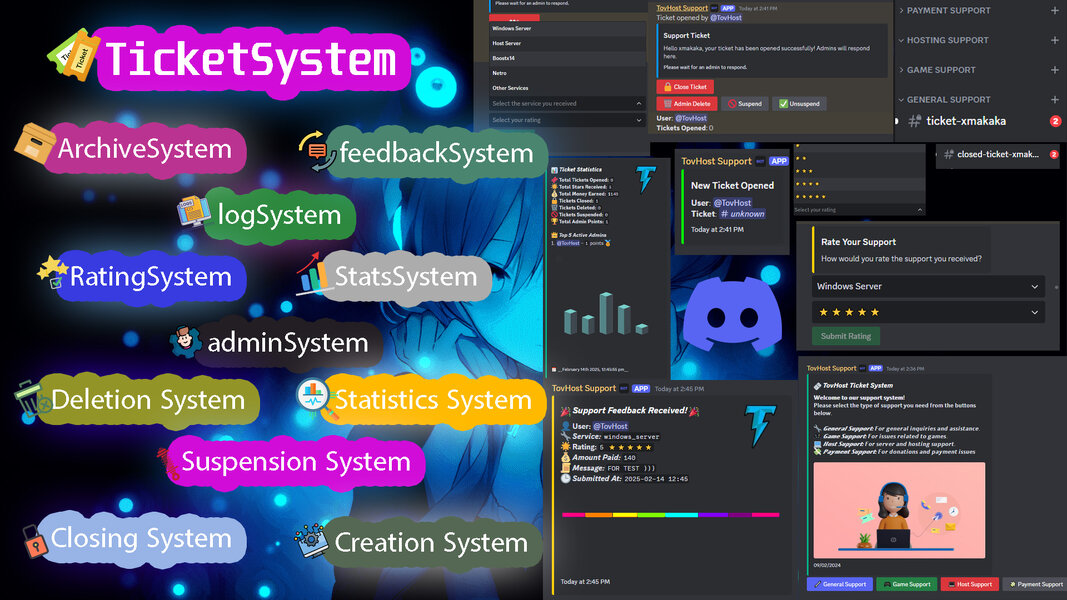Click the red Close Ticket button
The image size is (1067, 600).
point(685,87)
